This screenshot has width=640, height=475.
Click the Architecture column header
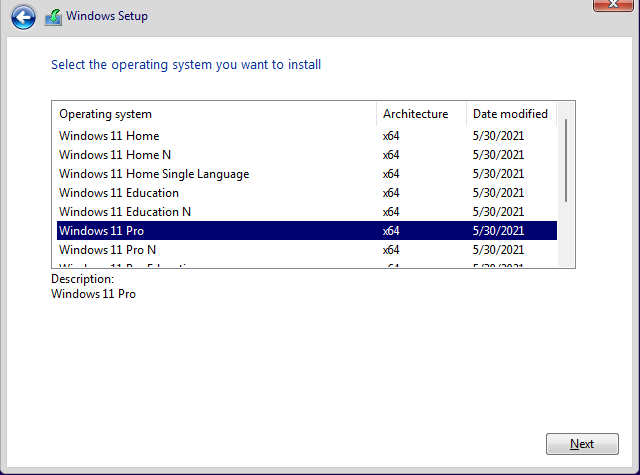[415, 114]
